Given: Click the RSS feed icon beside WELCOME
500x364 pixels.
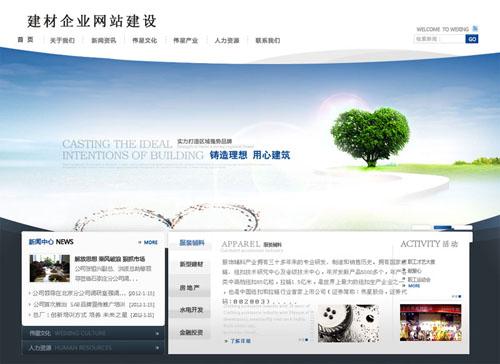Looking at the screenshot, I should pyautogui.click(x=475, y=29).
